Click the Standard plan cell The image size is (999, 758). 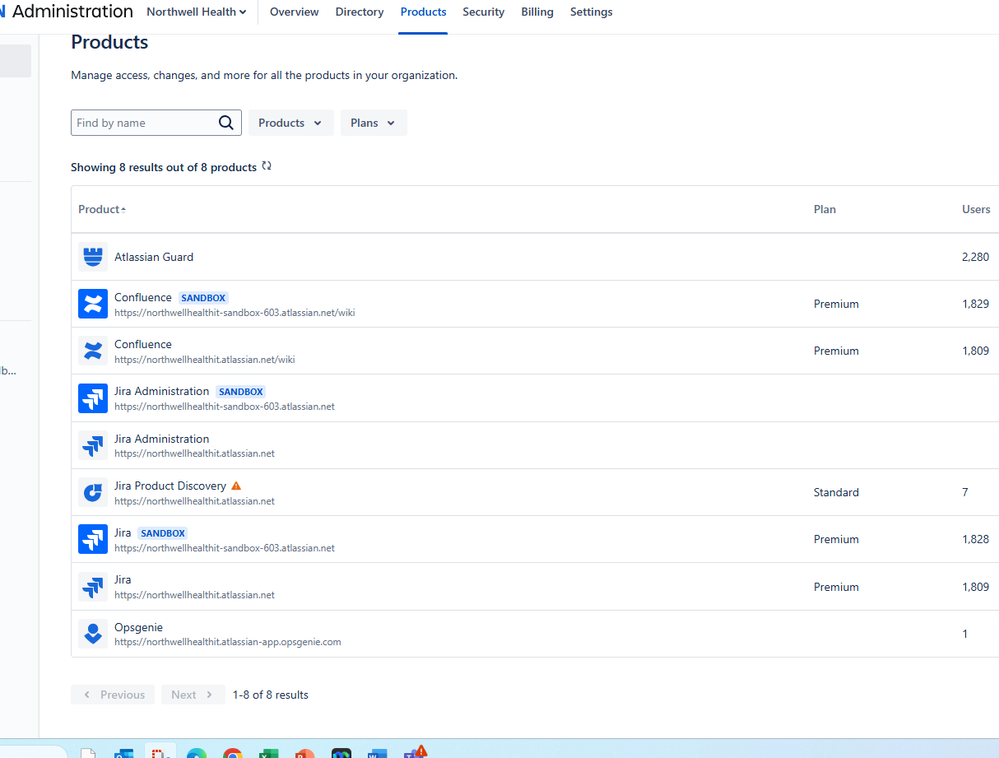click(x=836, y=492)
